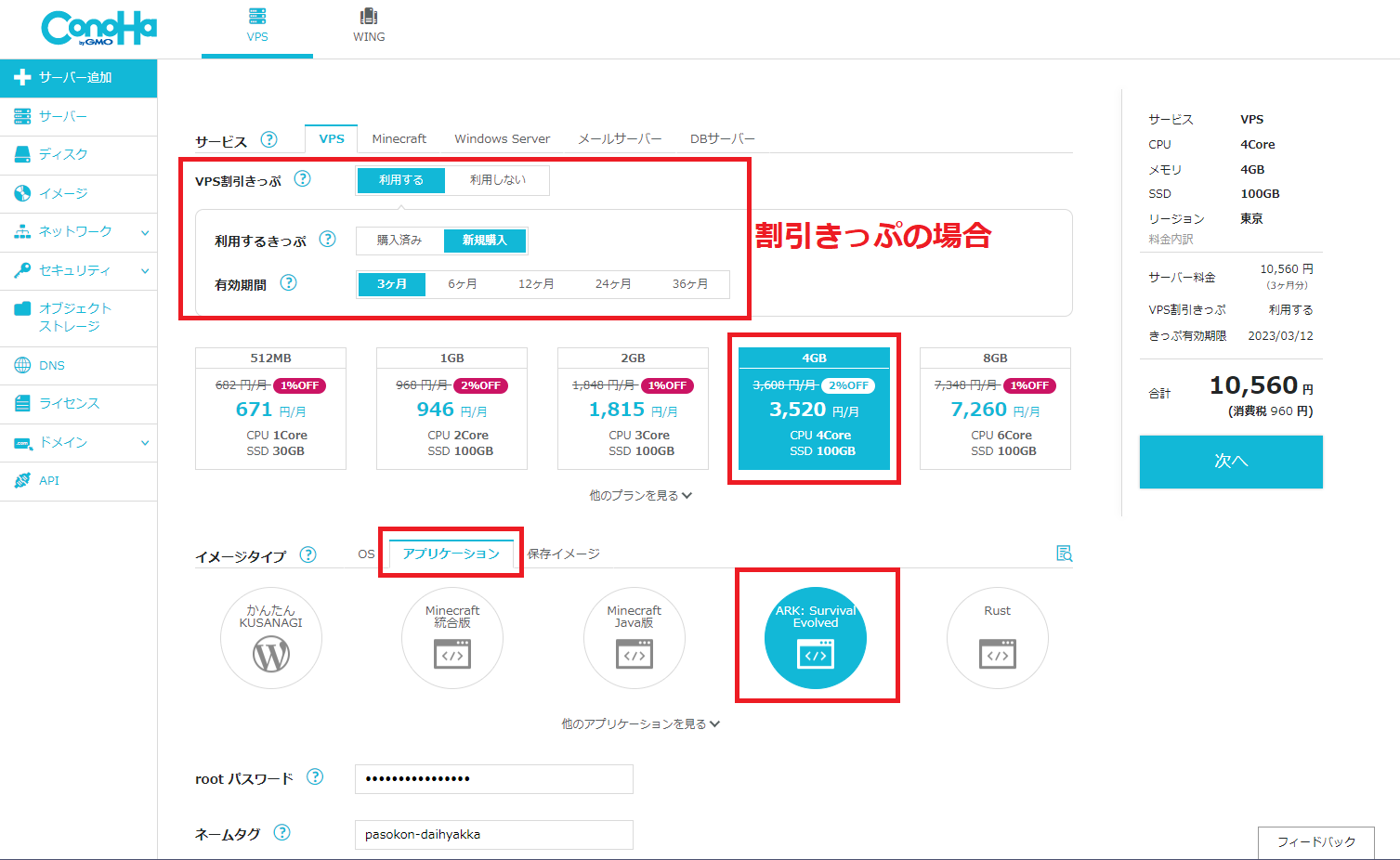Click the フィードバック button
The image size is (1400, 860).
[1315, 842]
